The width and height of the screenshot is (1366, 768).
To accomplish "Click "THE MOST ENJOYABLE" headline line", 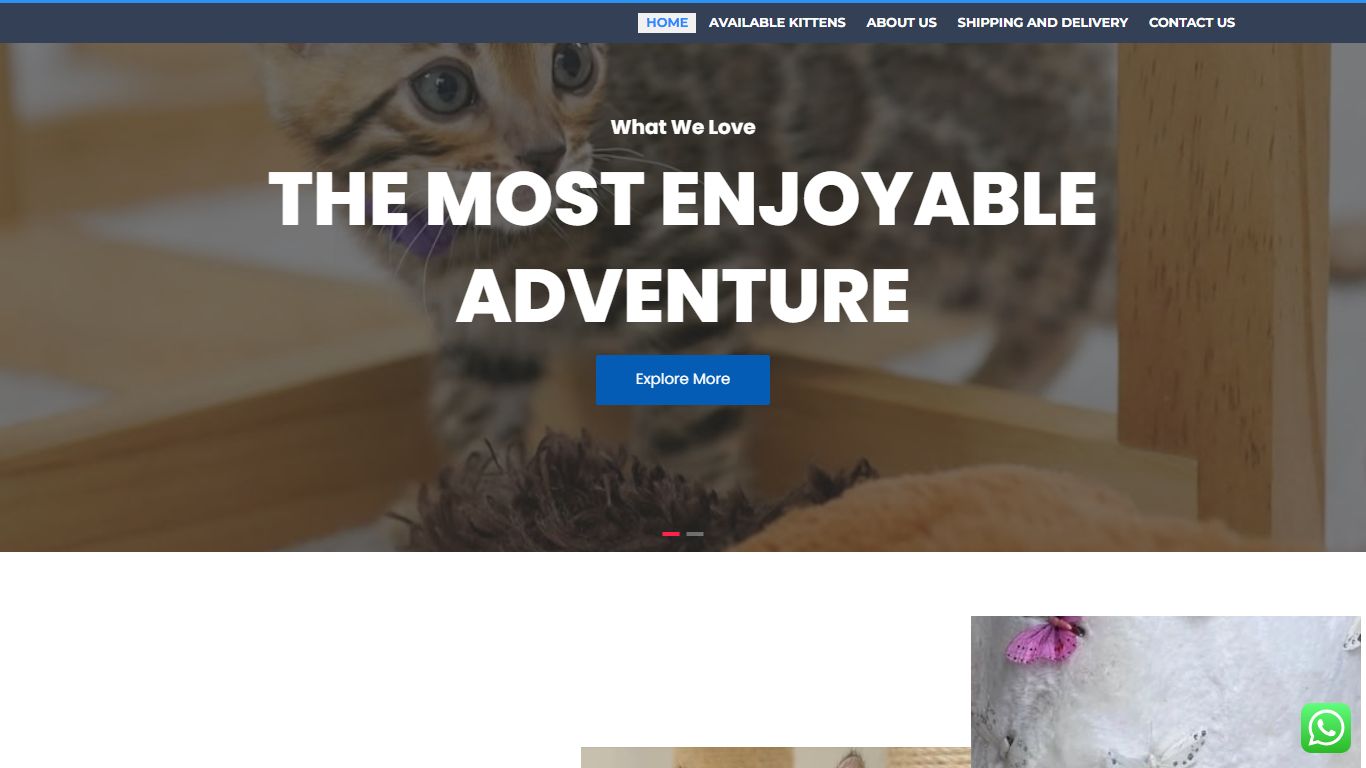I will (682, 199).
